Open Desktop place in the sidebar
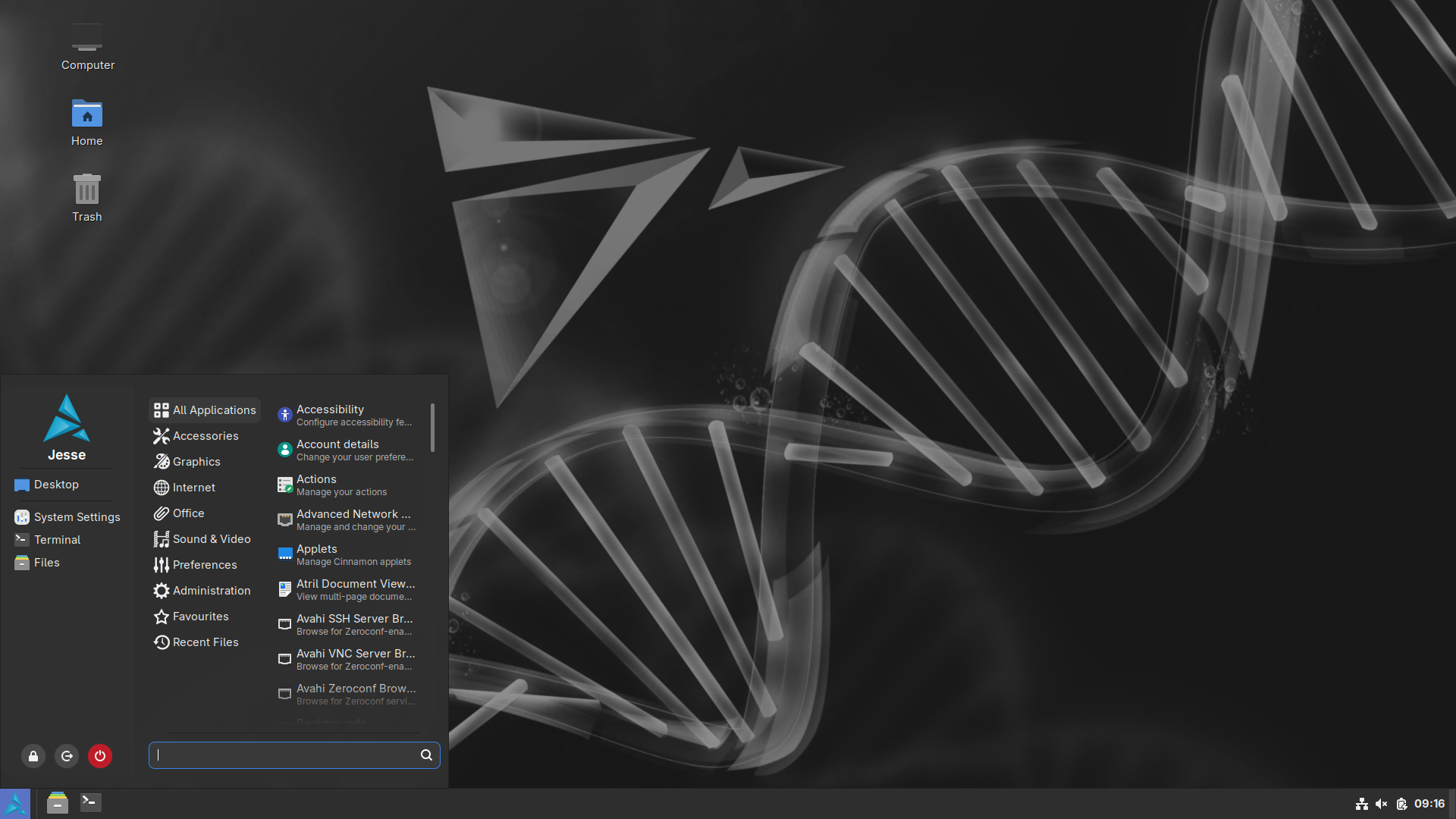Image resolution: width=1456 pixels, height=819 pixels. pos(67,485)
